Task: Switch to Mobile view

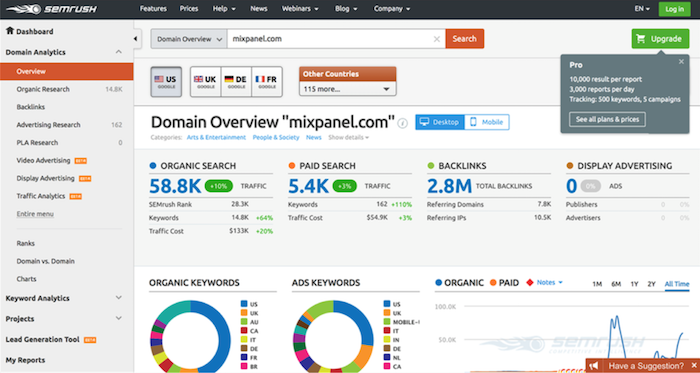Action: tap(487, 122)
